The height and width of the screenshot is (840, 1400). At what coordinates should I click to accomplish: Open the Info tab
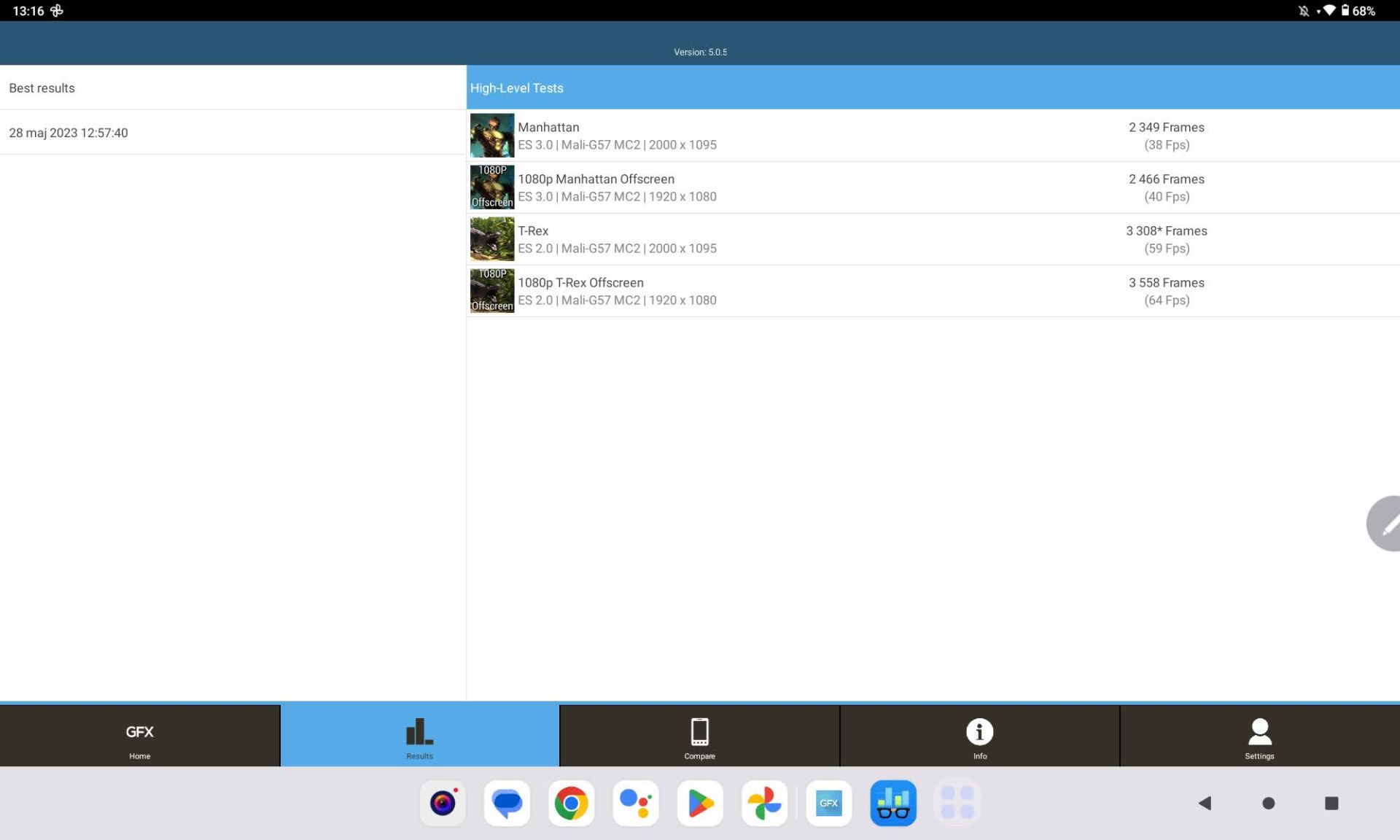(x=979, y=736)
